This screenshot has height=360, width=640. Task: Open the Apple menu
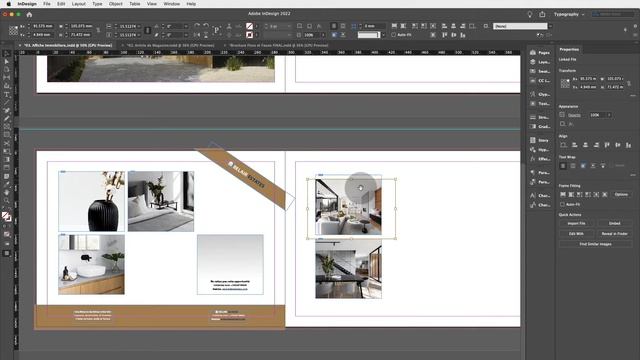pyautogui.click(x=8, y=4)
